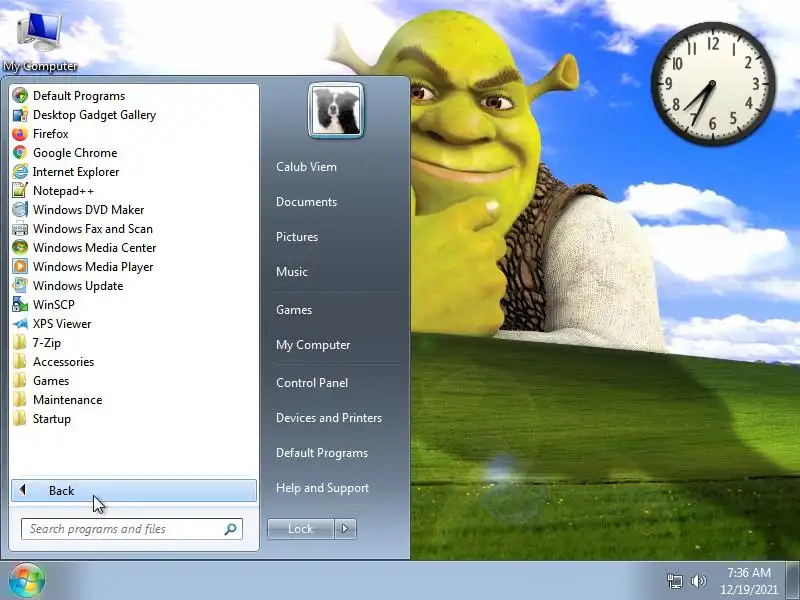This screenshot has width=800, height=600.
Task: Open Windows Media Center icon
Action: click(x=20, y=247)
